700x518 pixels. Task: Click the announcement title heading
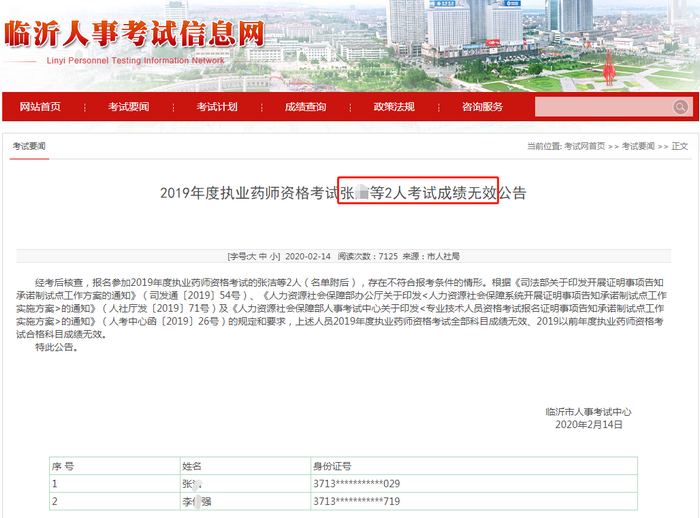[x=343, y=193]
